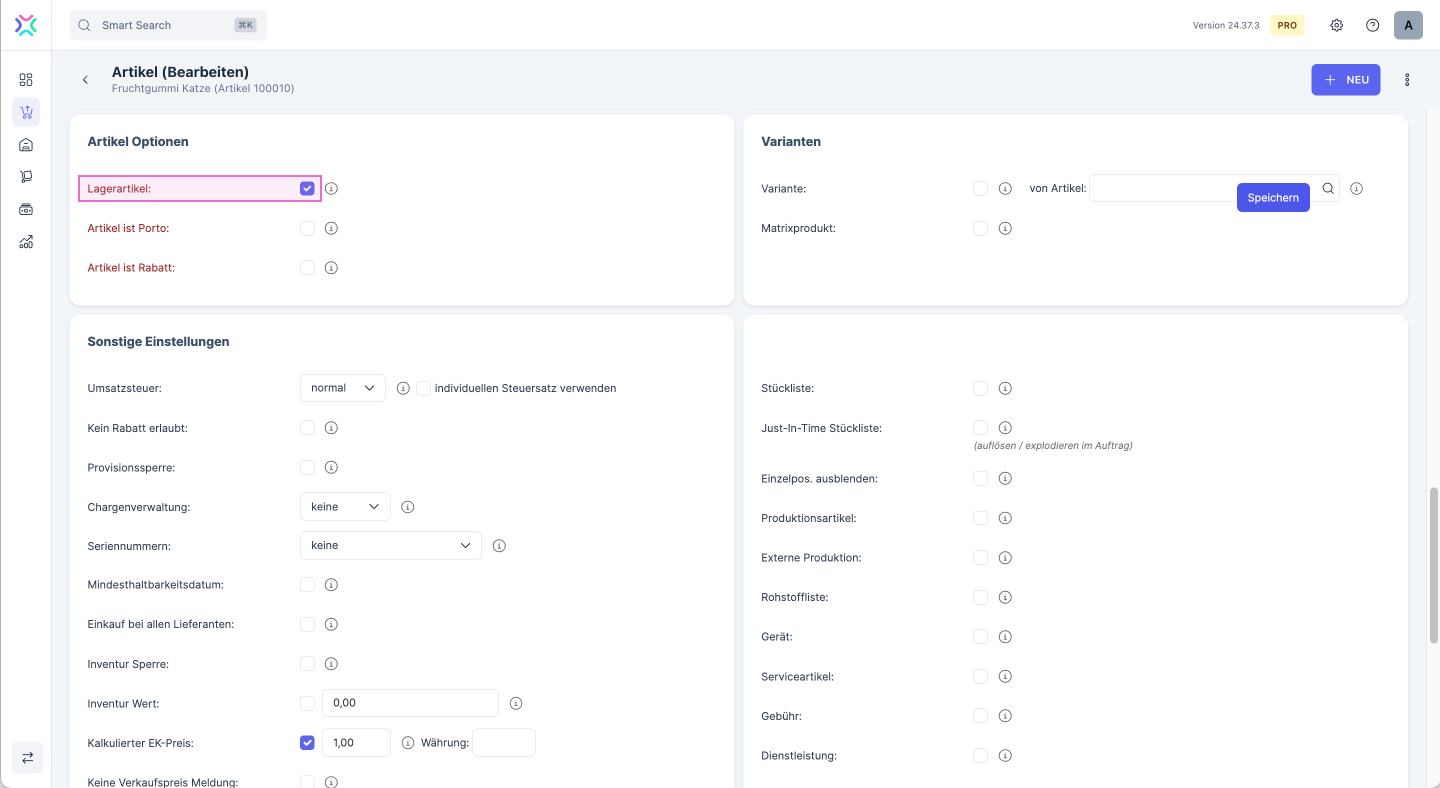The width and height of the screenshot is (1440, 788).
Task: Click search magnifier next to von Artikel
Action: coord(1328,188)
